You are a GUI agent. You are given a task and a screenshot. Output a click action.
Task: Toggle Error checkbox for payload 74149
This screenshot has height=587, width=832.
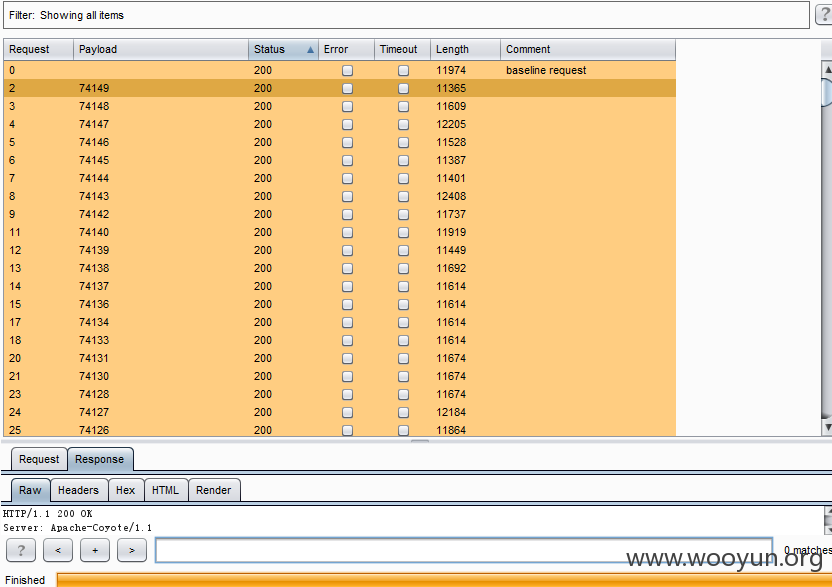pyautogui.click(x=347, y=88)
